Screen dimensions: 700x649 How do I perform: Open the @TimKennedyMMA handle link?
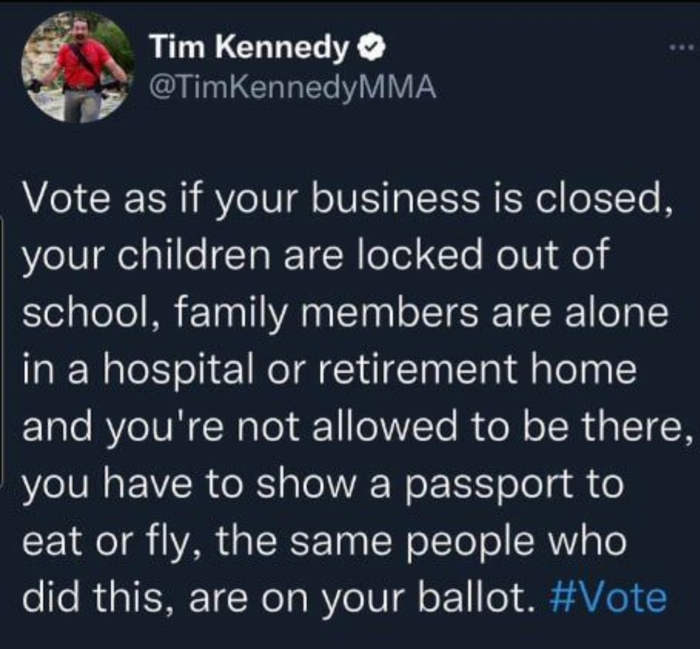292,88
